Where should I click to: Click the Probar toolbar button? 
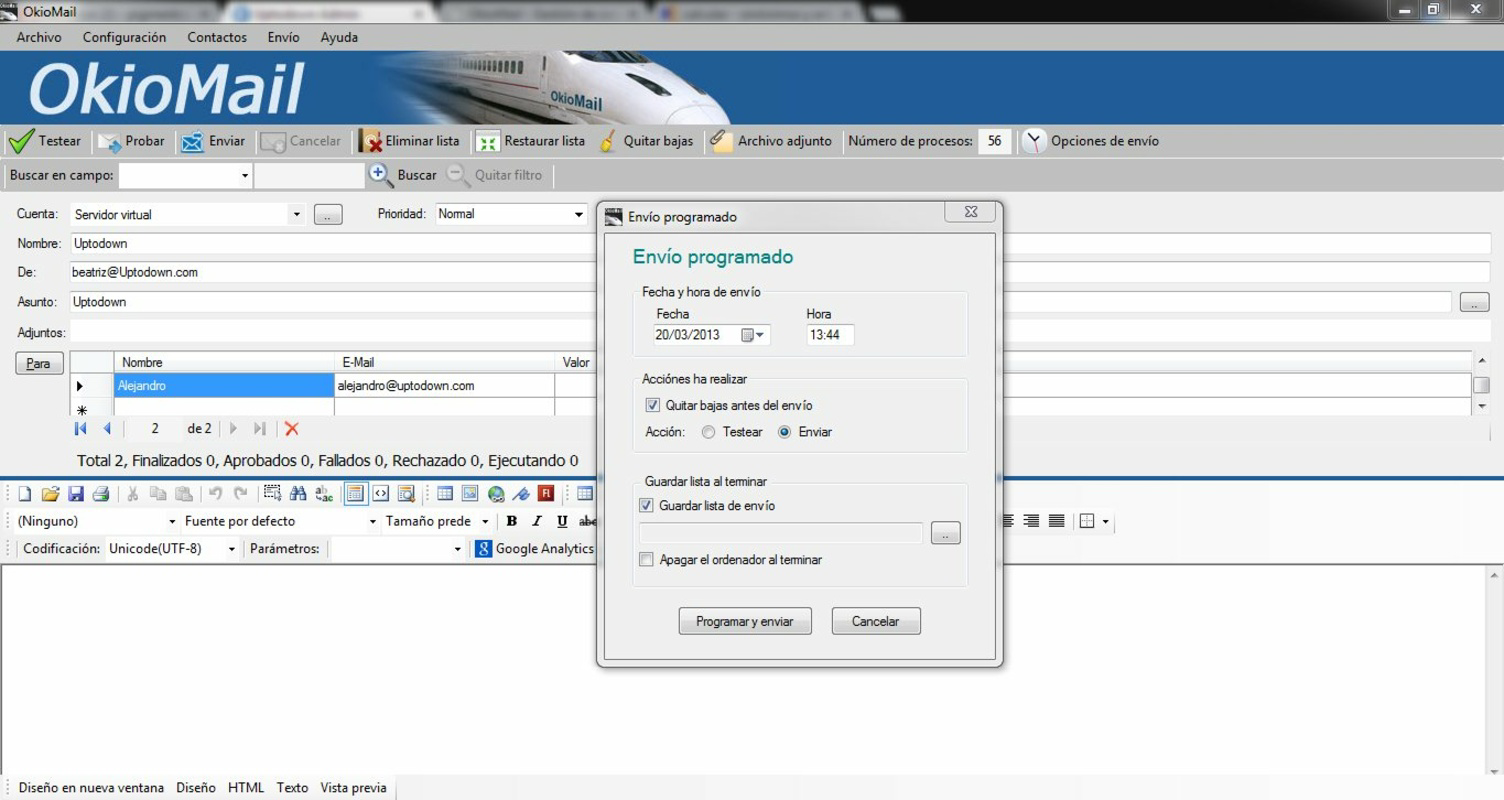click(x=131, y=141)
